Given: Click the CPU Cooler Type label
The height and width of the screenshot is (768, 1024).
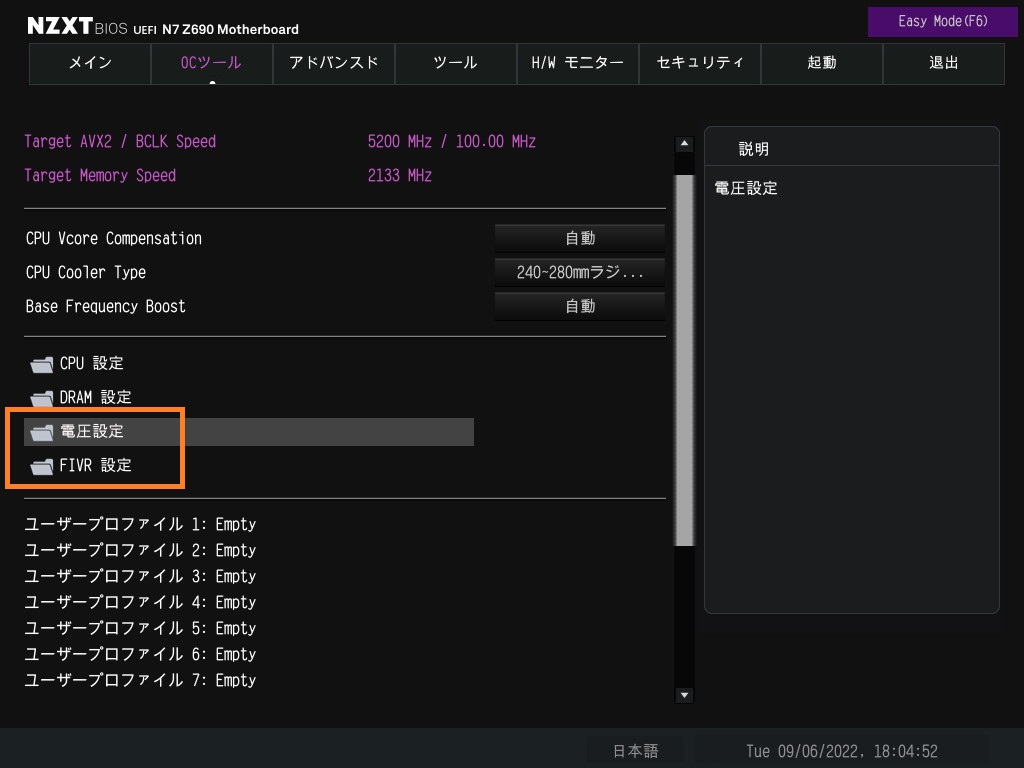Looking at the screenshot, I should pos(86,272).
